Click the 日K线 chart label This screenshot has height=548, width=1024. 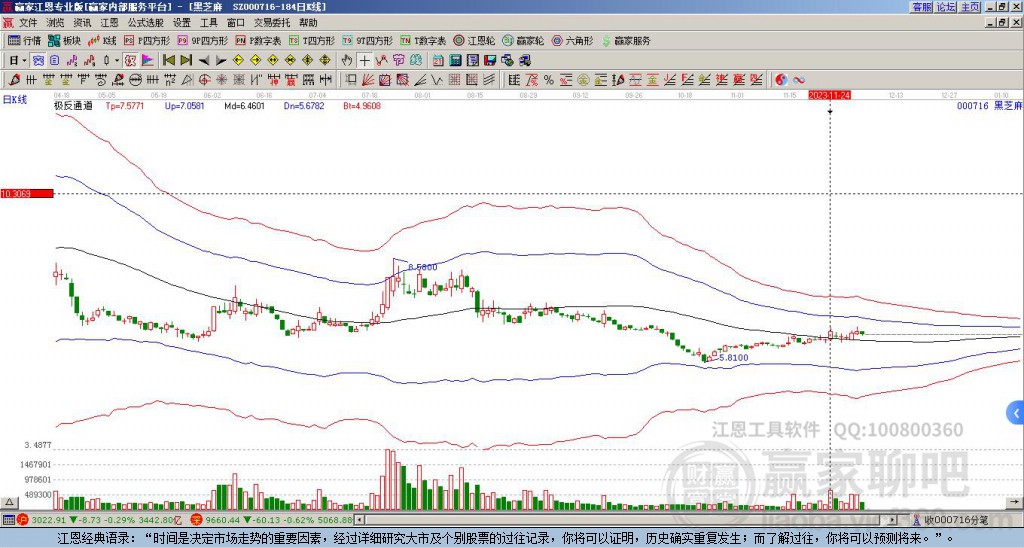[x=14, y=99]
